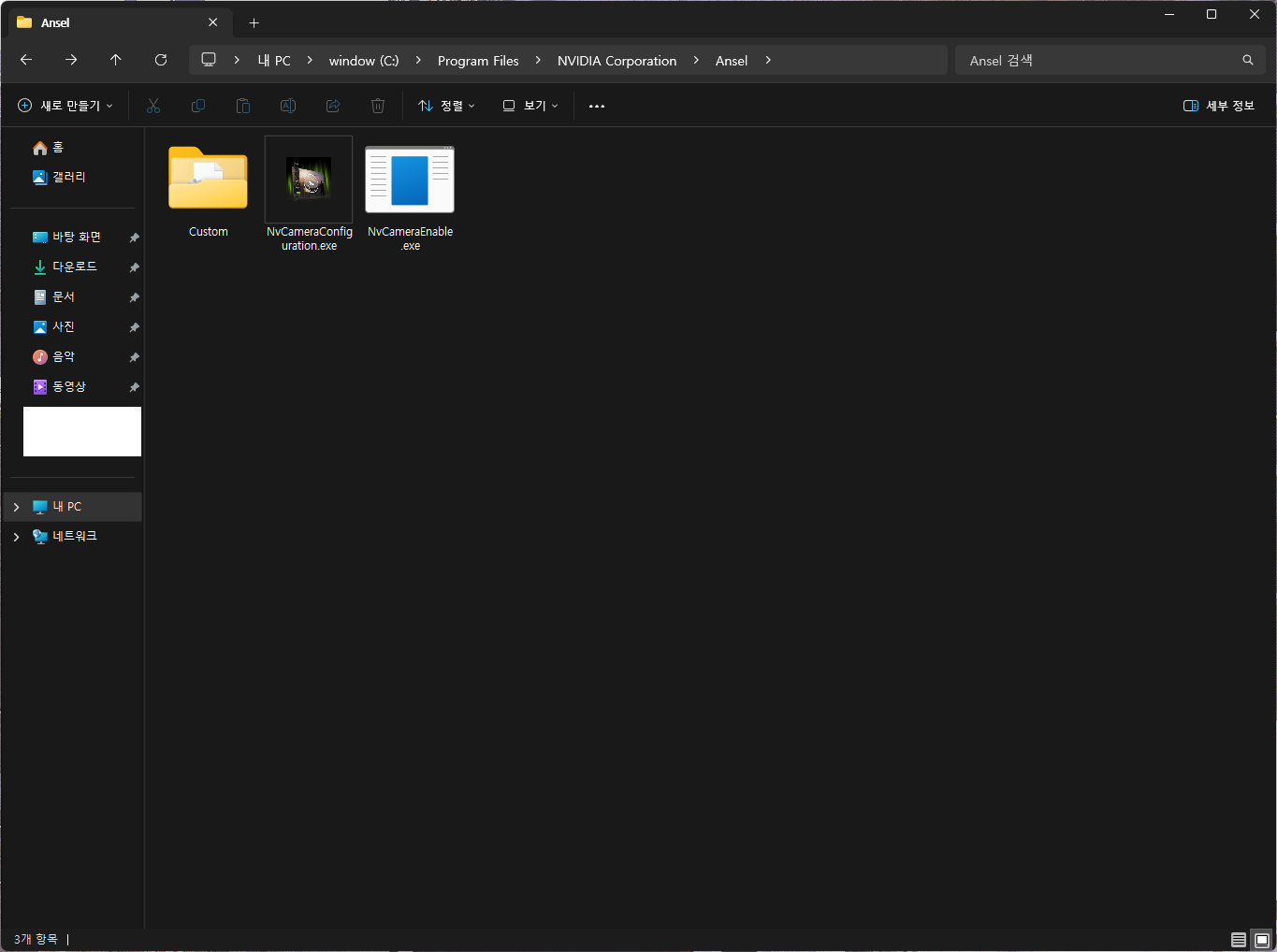Select NvCameraConfiguration.exe file
Image resolution: width=1277 pixels, height=952 pixels.
tap(309, 195)
